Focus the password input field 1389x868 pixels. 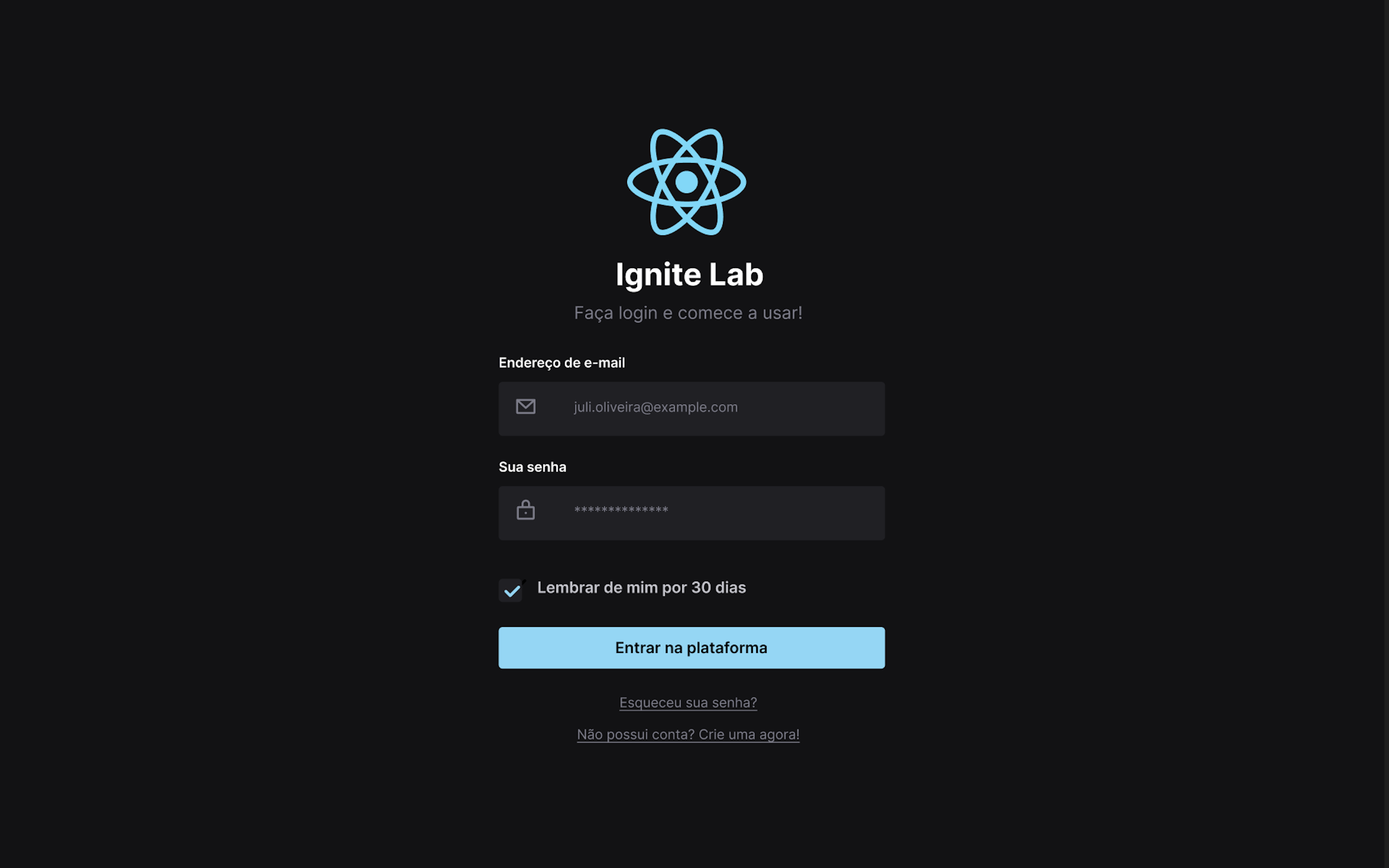(692, 513)
